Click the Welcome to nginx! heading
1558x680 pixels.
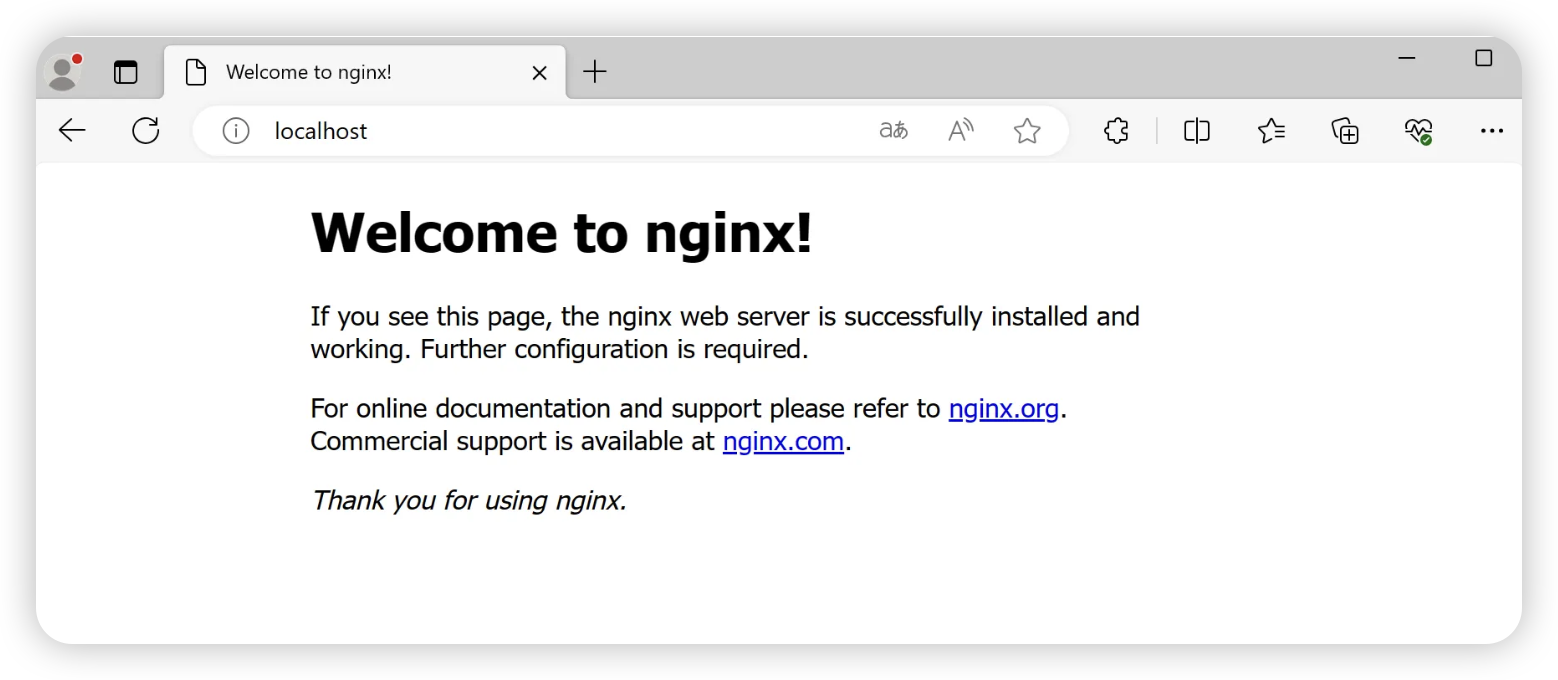(x=562, y=233)
